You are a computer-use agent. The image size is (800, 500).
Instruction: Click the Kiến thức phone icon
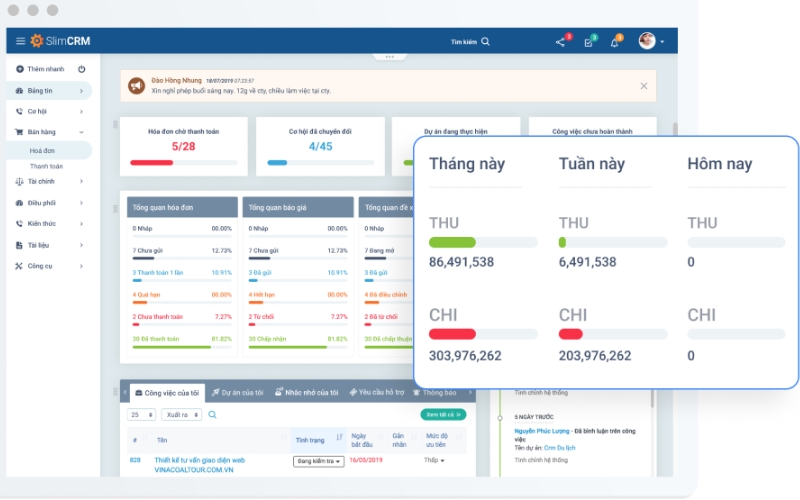[x=19, y=223]
